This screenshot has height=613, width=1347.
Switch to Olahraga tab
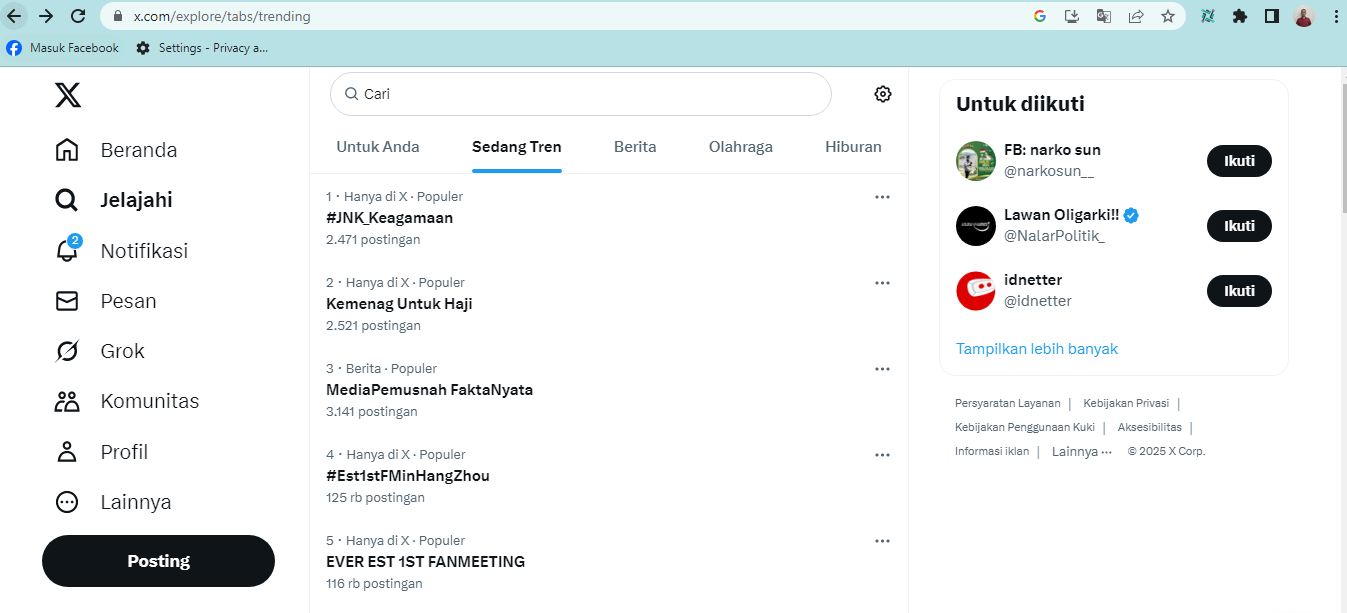tap(740, 147)
